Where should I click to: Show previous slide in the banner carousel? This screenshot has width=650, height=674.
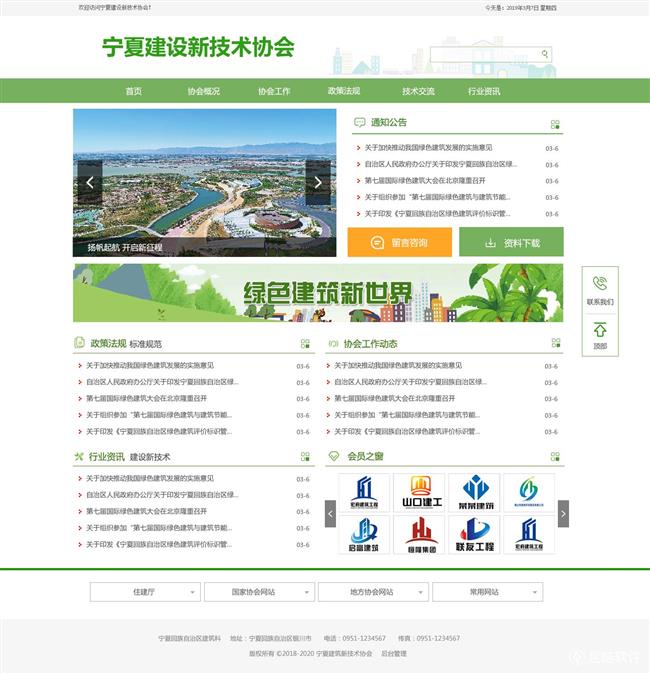(x=90, y=182)
